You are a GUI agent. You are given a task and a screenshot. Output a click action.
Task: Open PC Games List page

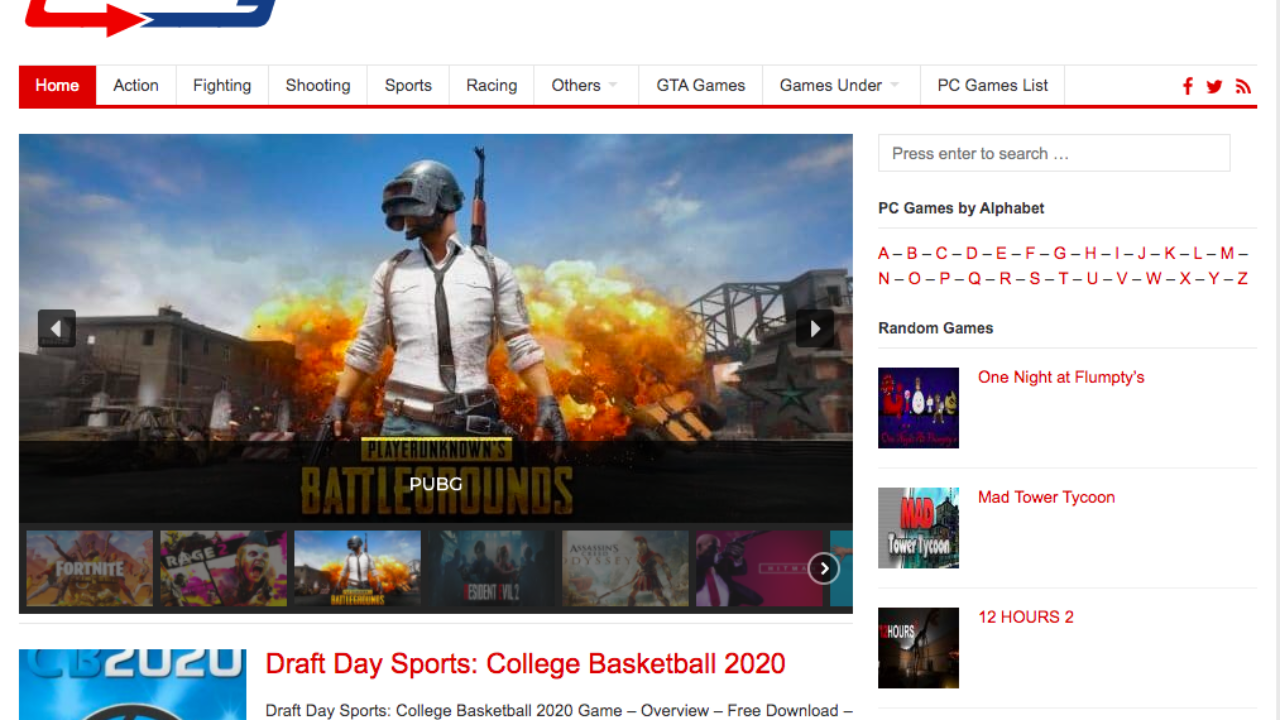click(993, 85)
